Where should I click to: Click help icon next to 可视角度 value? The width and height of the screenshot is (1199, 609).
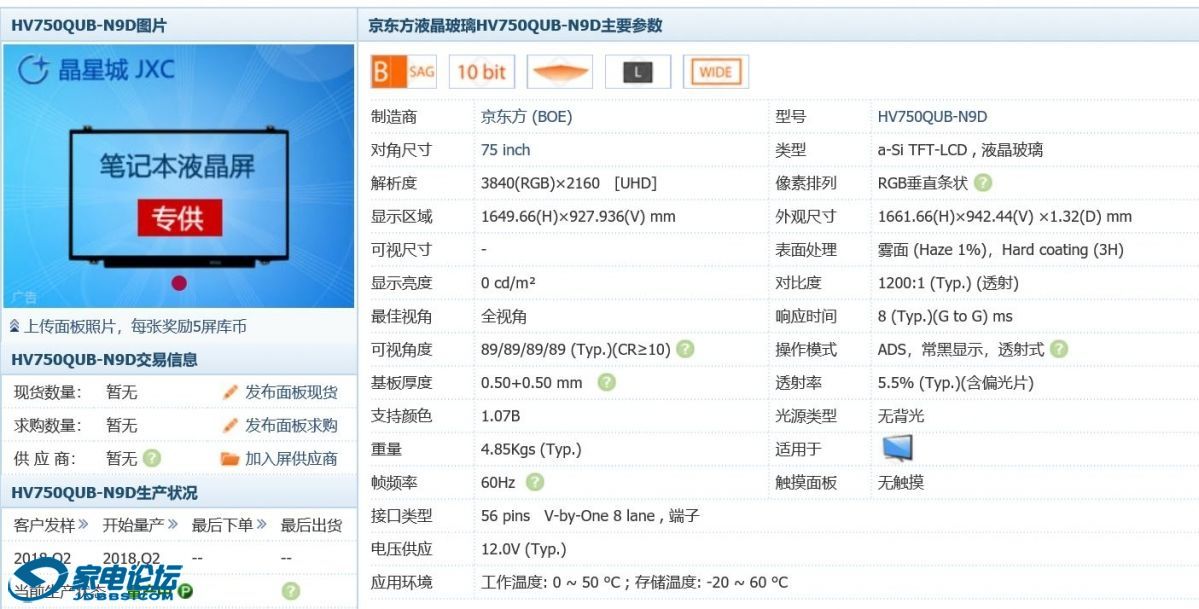685,349
